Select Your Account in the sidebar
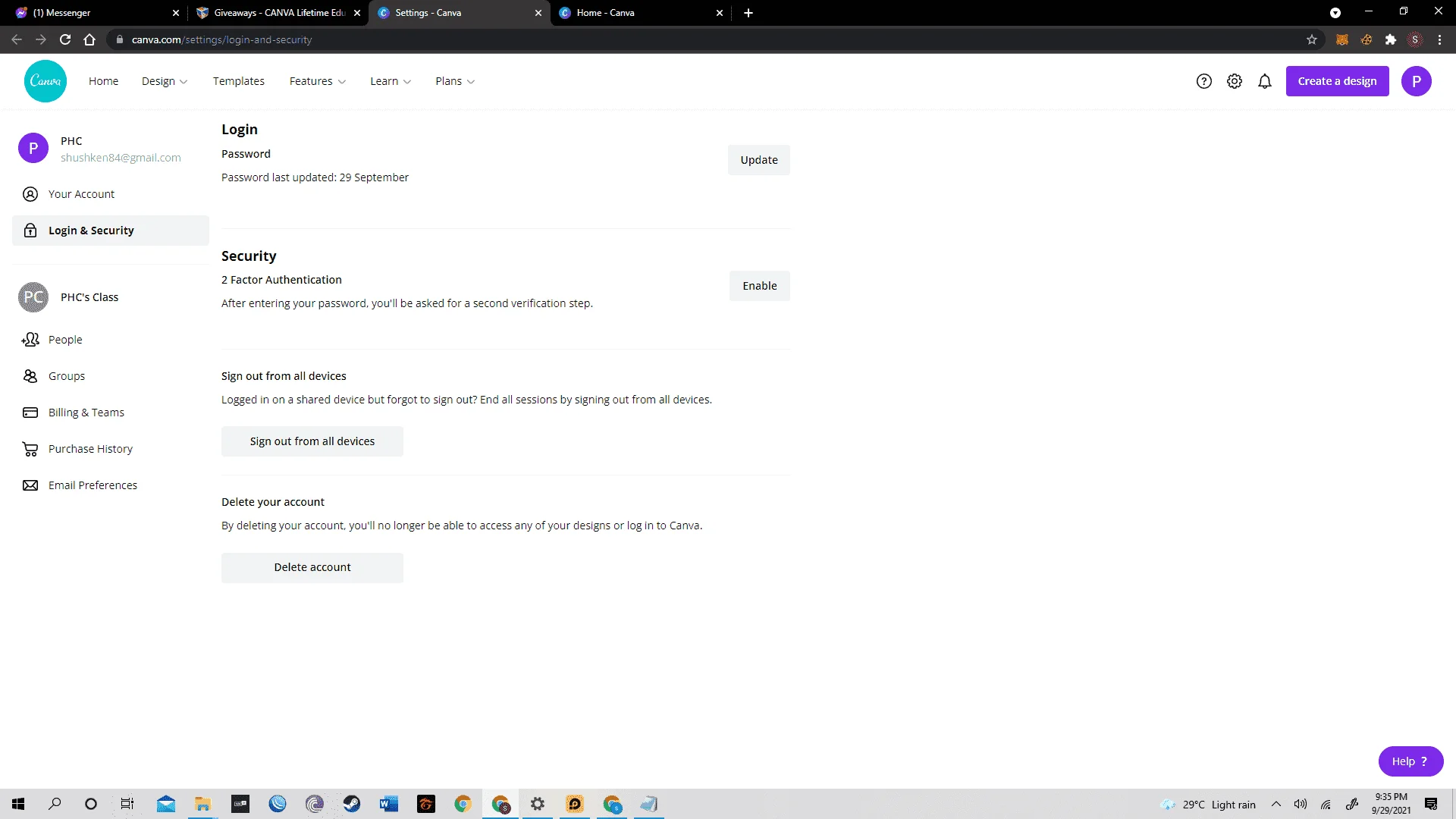This screenshot has width=1456, height=819. tap(110, 194)
